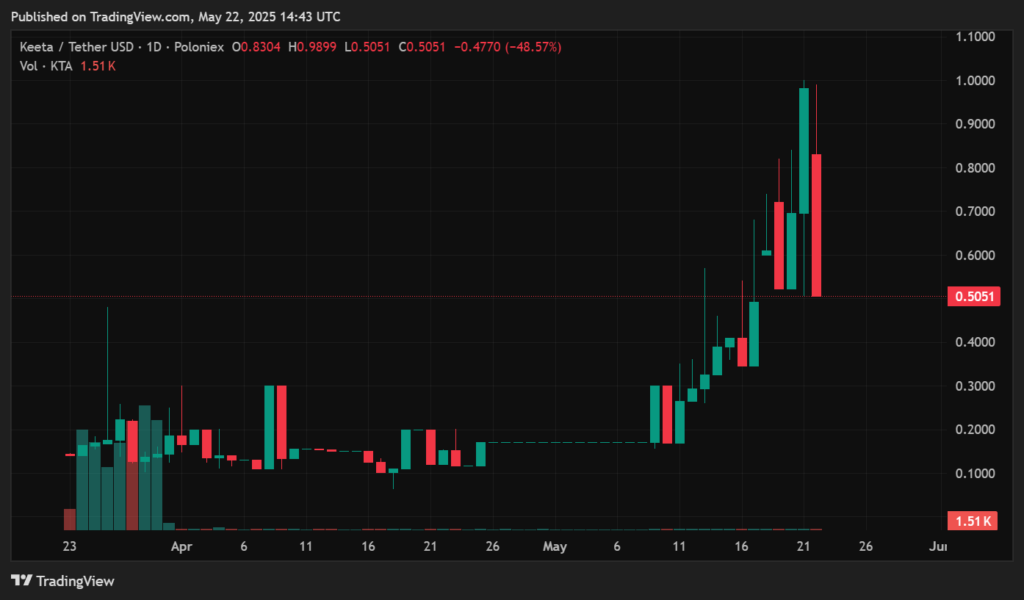The height and width of the screenshot is (600, 1024).
Task: Select the Vol · KTA indicator legend
Action: pyautogui.click(x=48, y=66)
